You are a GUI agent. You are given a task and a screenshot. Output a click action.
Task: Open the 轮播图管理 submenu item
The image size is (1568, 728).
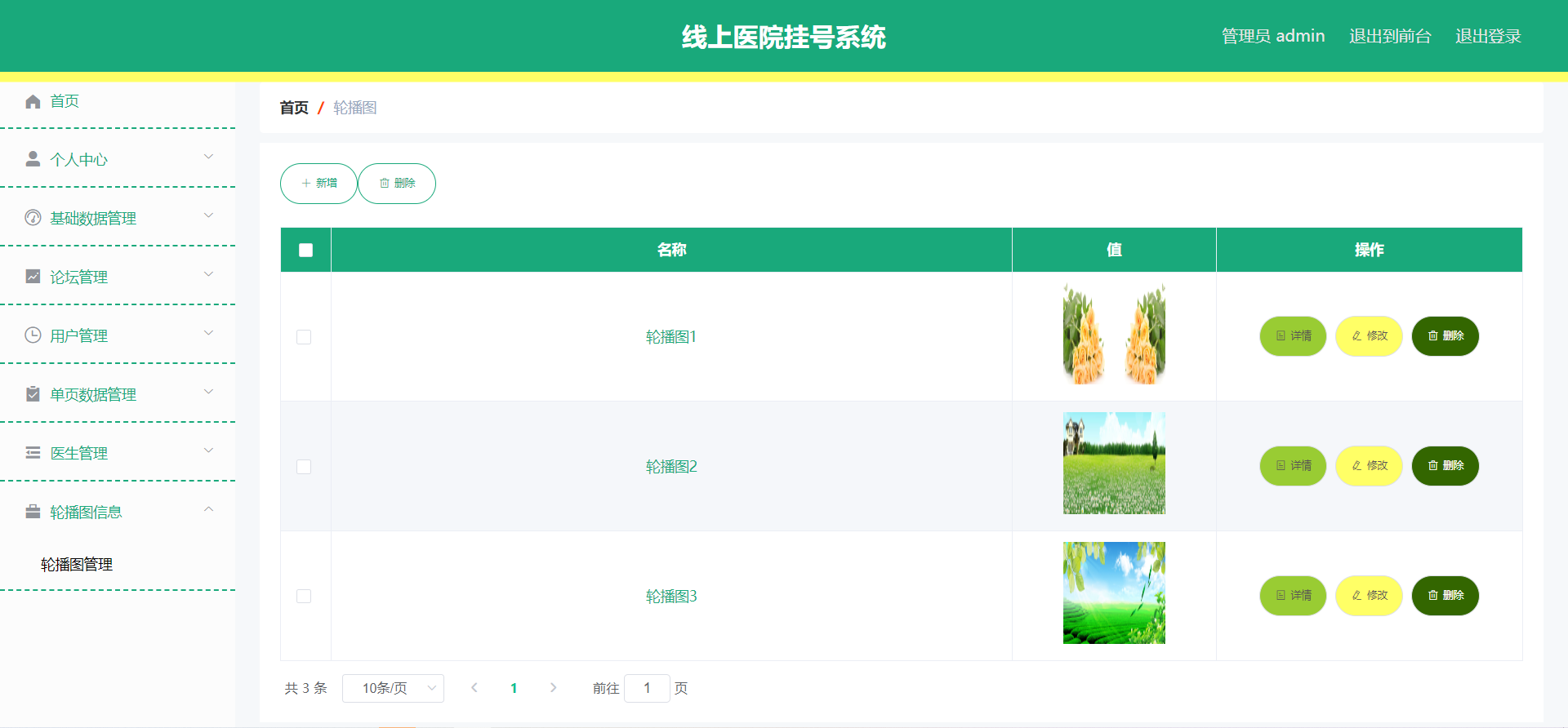click(x=77, y=565)
